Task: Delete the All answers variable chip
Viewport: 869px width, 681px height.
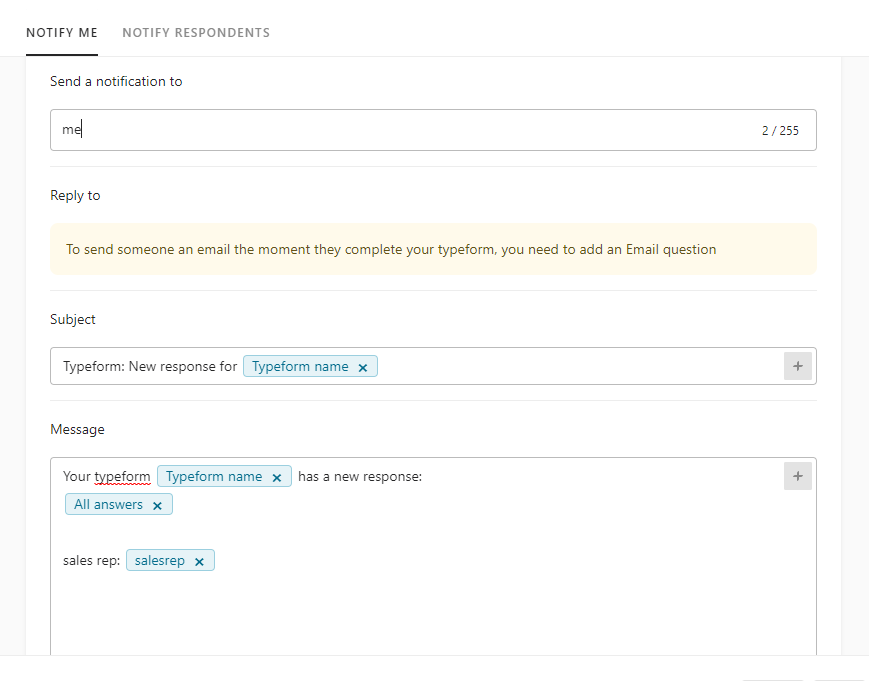Action: click(x=157, y=505)
